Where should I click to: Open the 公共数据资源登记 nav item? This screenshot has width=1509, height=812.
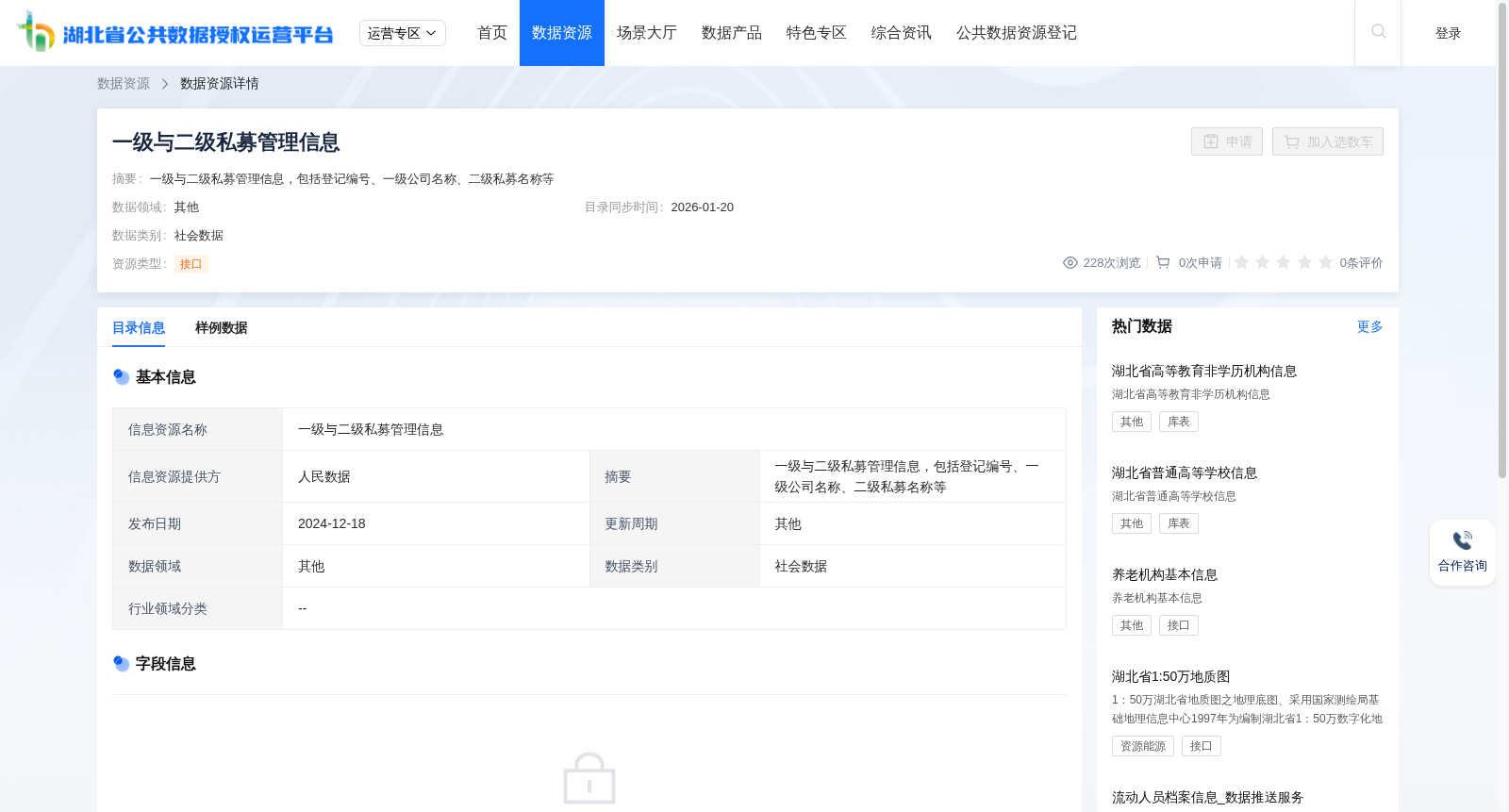pyautogui.click(x=1017, y=33)
